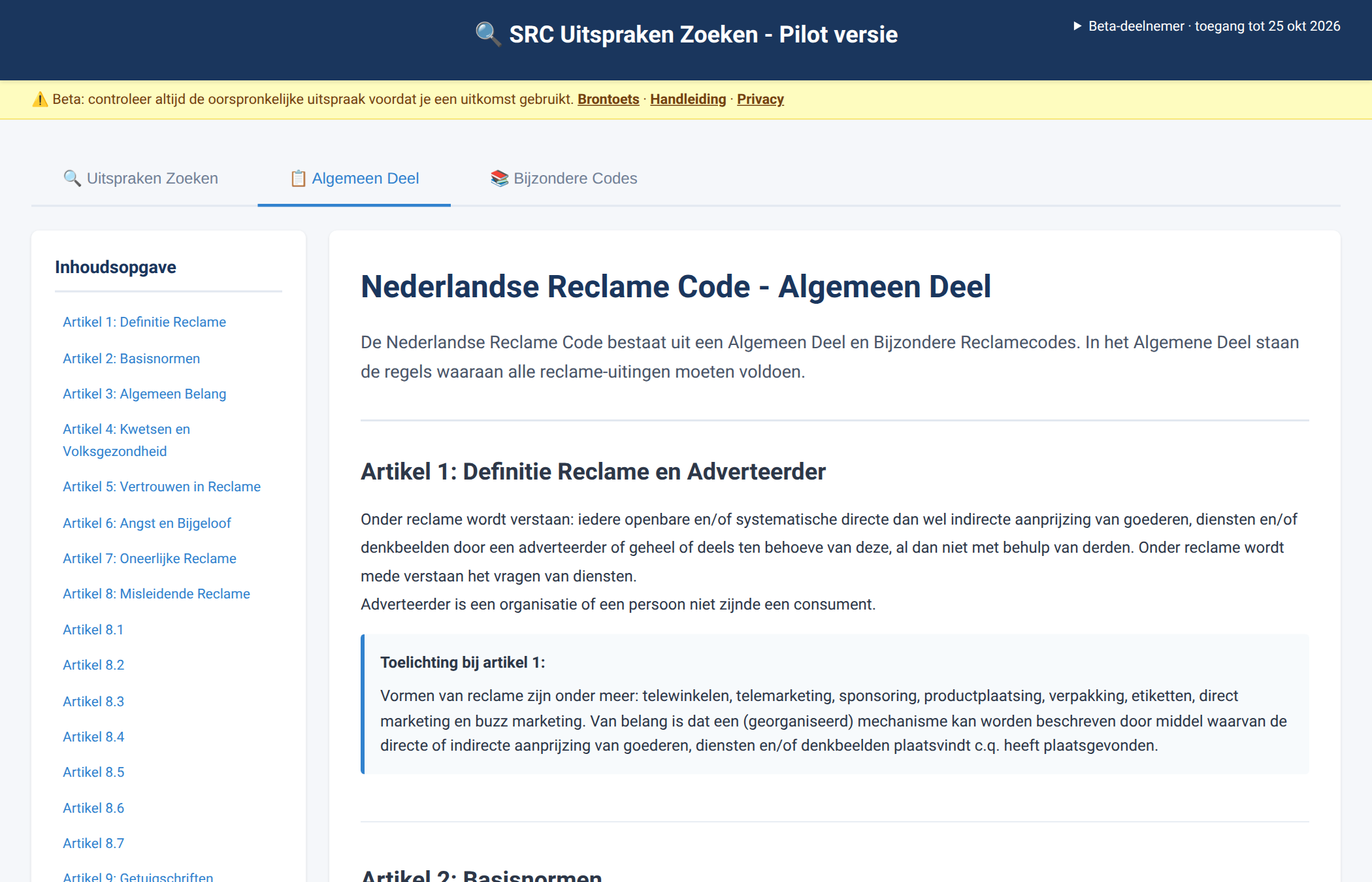Click the Artikel 1: Definitie Reclame en Adverteerder heading
This screenshot has height=882, width=1372.
click(x=593, y=472)
